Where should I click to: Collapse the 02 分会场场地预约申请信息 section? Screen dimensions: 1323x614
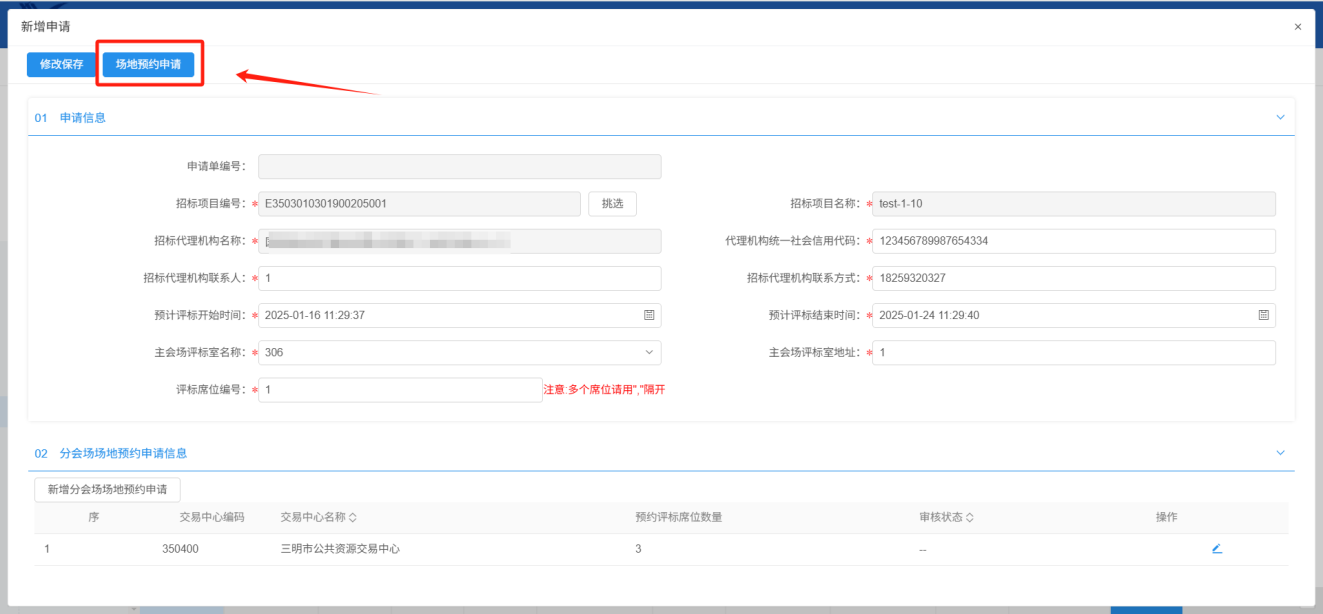1280,453
